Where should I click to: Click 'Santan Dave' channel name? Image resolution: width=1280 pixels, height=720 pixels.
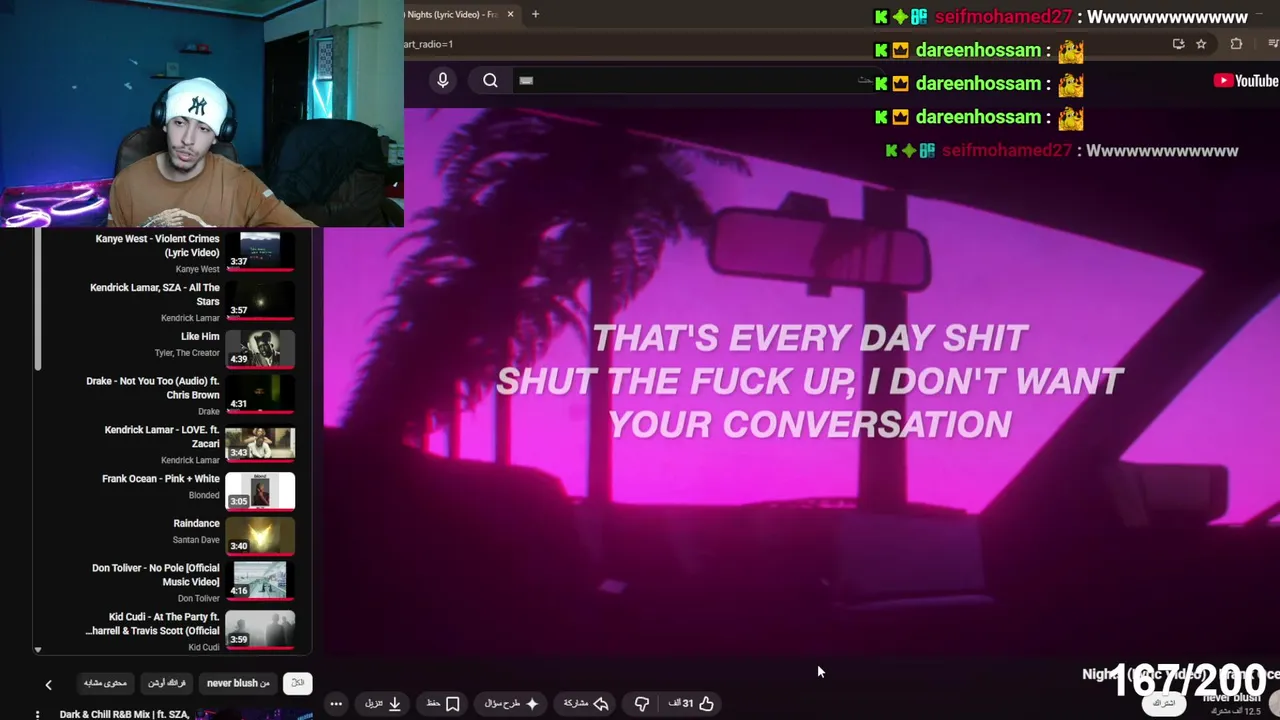pyautogui.click(x=196, y=540)
